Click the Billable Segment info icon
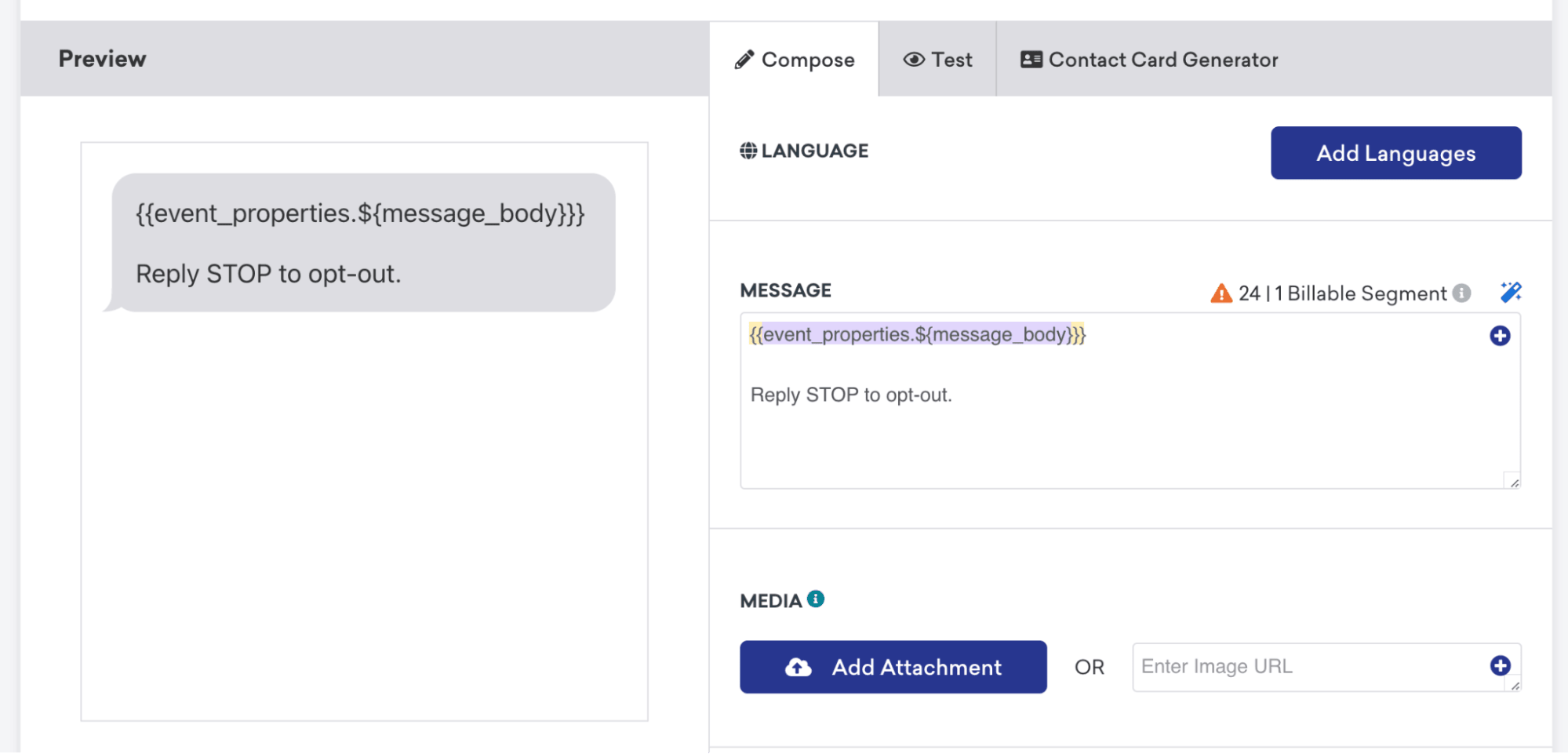Viewport: 1568px width, 754px height. tap(1461, 293)
